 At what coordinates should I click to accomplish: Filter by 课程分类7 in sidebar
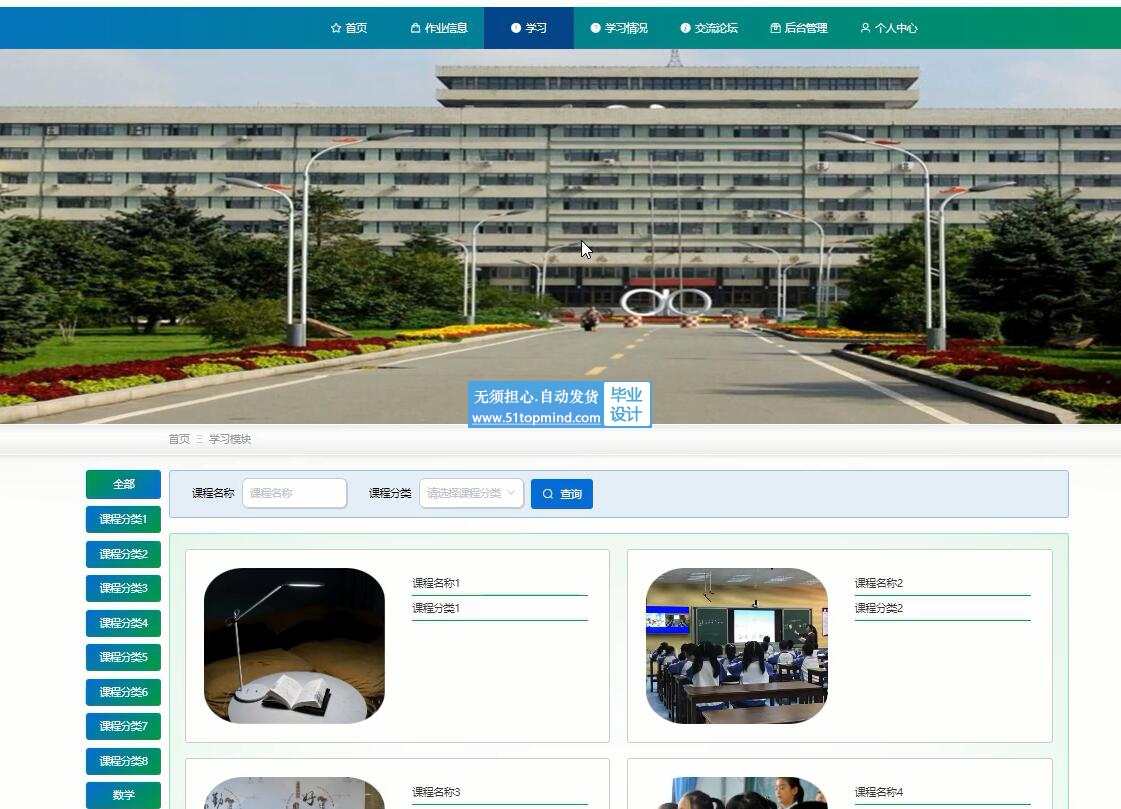(x=124, y=726)
